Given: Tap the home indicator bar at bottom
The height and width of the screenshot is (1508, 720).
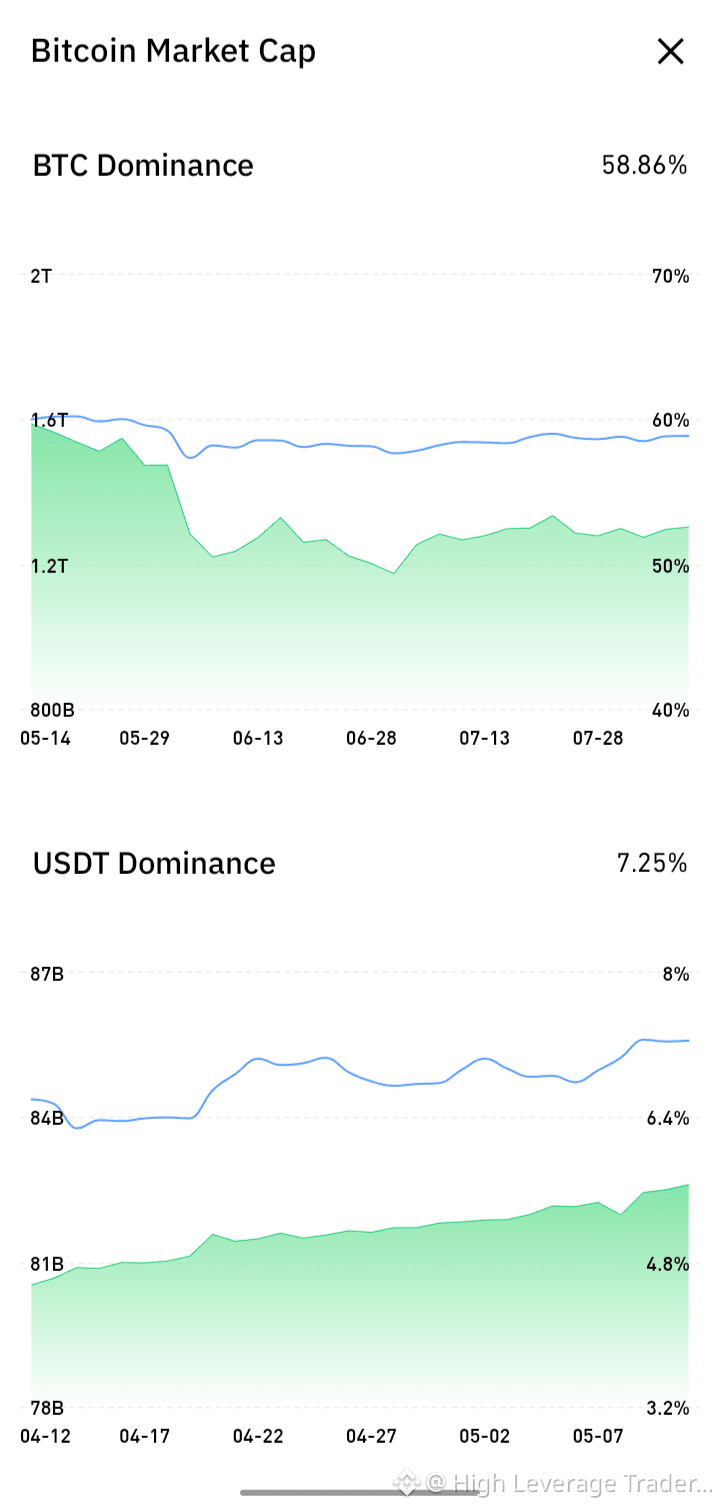Looking at the screenshot, I should [x=360, y=1492].
